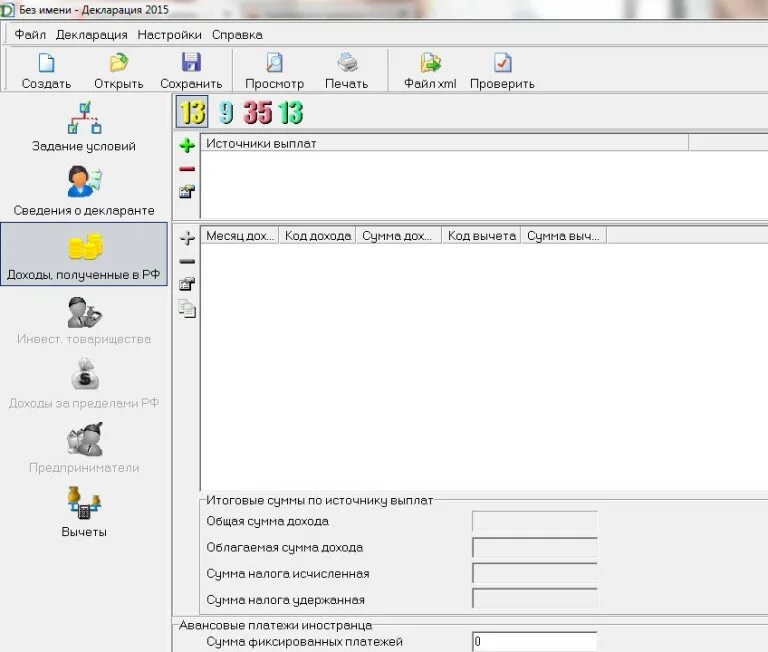Image resolution: width=768 pixels, height=652 pixels.
Task: Run the Проверить check
Action: tap(502, 71)
